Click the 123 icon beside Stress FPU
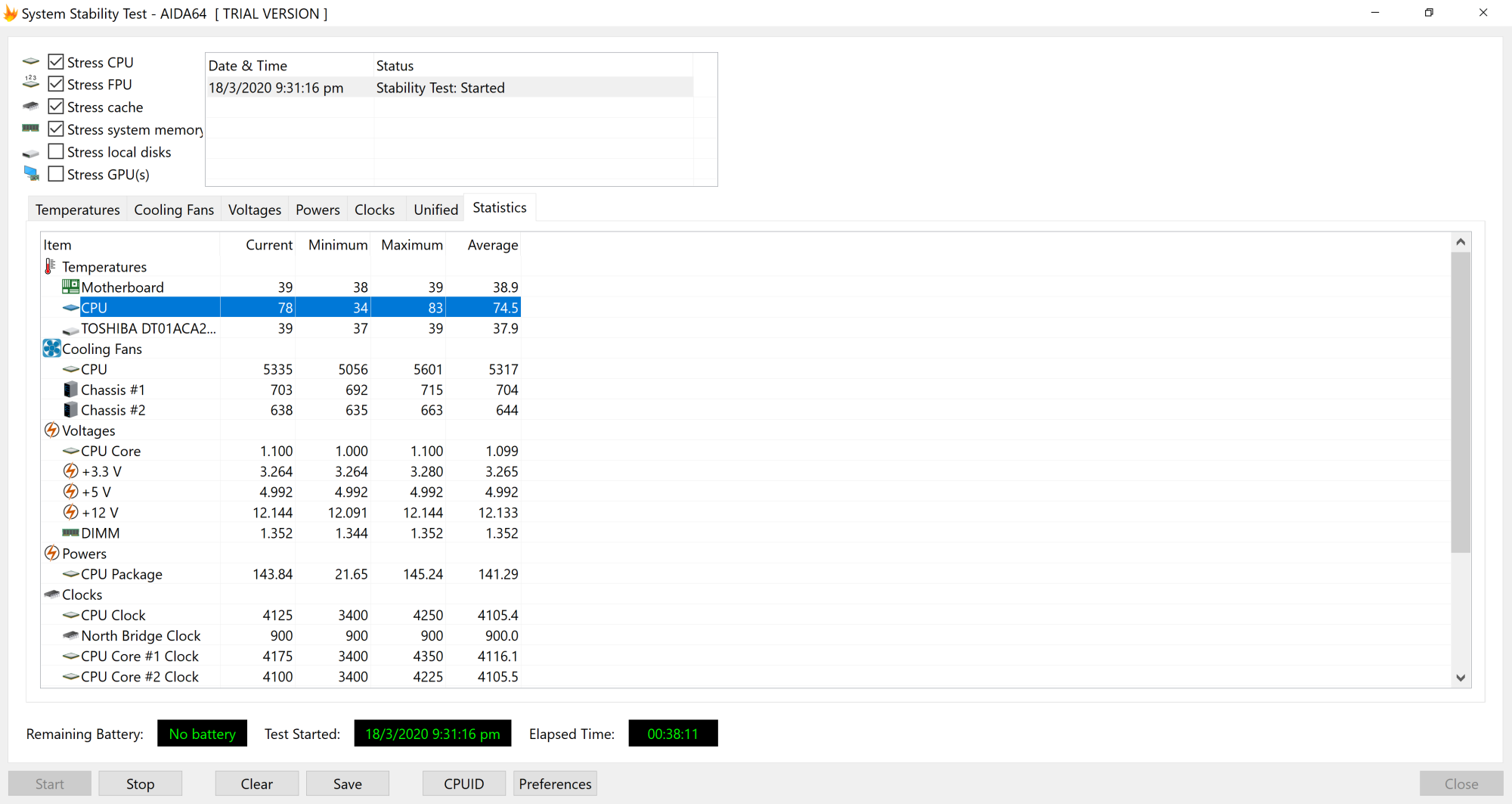 (x=31, y=82)
